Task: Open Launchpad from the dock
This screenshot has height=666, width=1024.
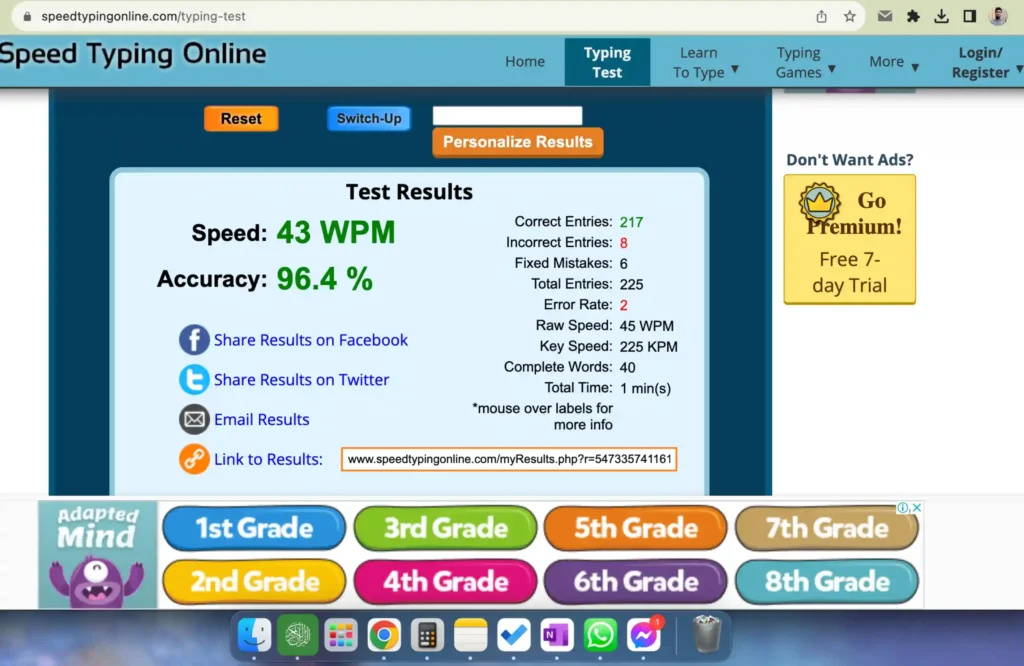Action: point(341,634)
